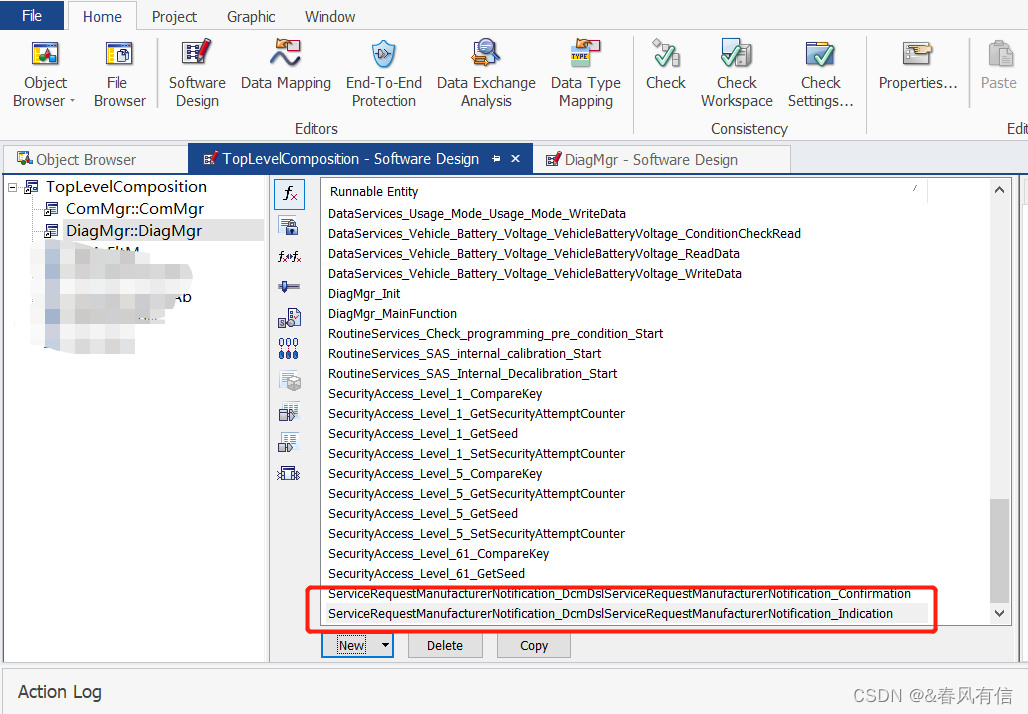Image resolution: width=1028 pixels, height=714 pixels.
Task: Select VehicleBatteryVoltage_ReadData runnable row
Action: (x=627, y=254)
